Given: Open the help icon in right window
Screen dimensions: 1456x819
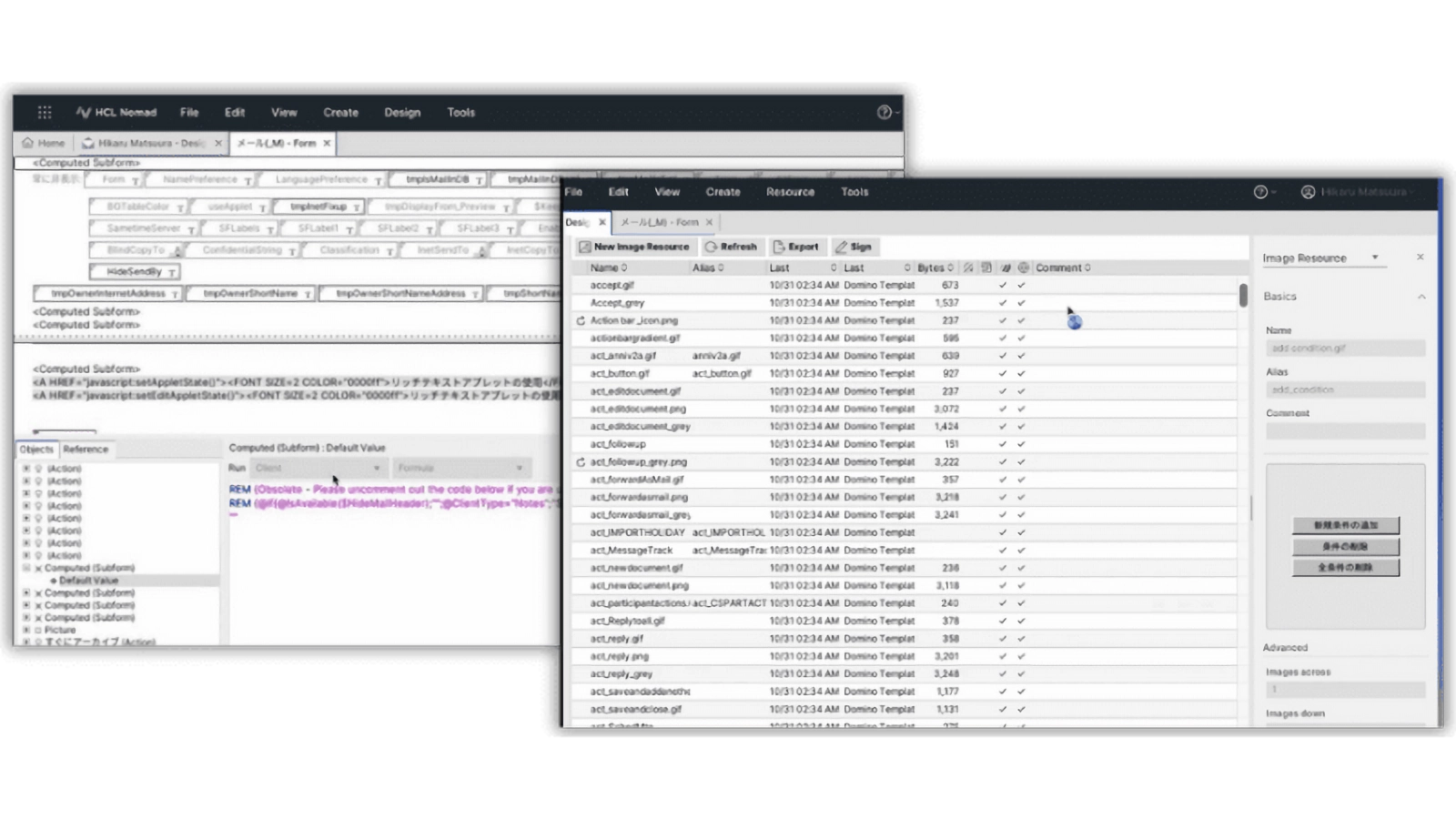Looking at the screenshot, I should (x=1260, y=192).
